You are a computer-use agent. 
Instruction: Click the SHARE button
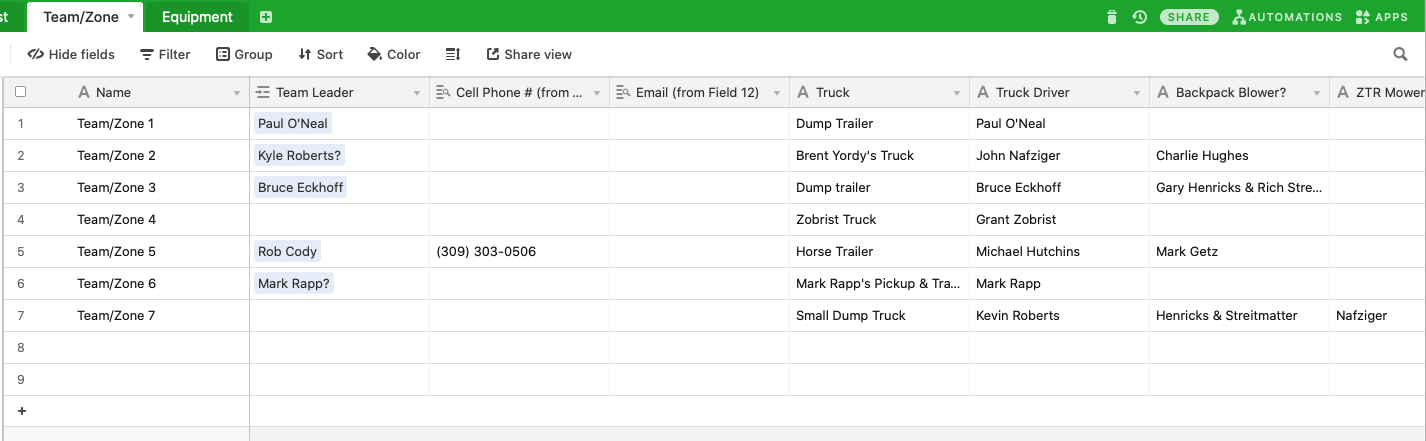pyautogui.click(x=1189, y=17)
